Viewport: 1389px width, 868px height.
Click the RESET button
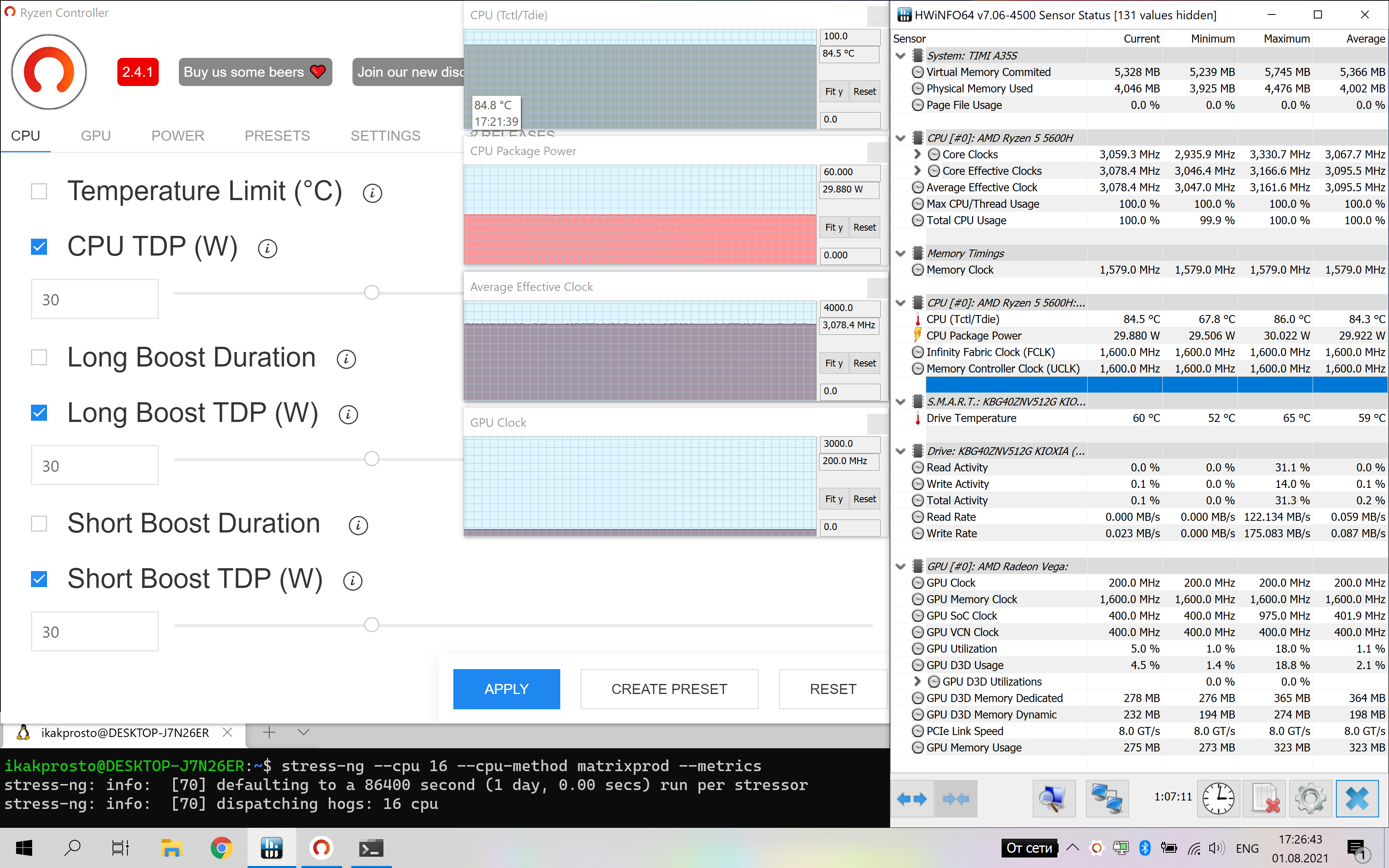[833, 689]
